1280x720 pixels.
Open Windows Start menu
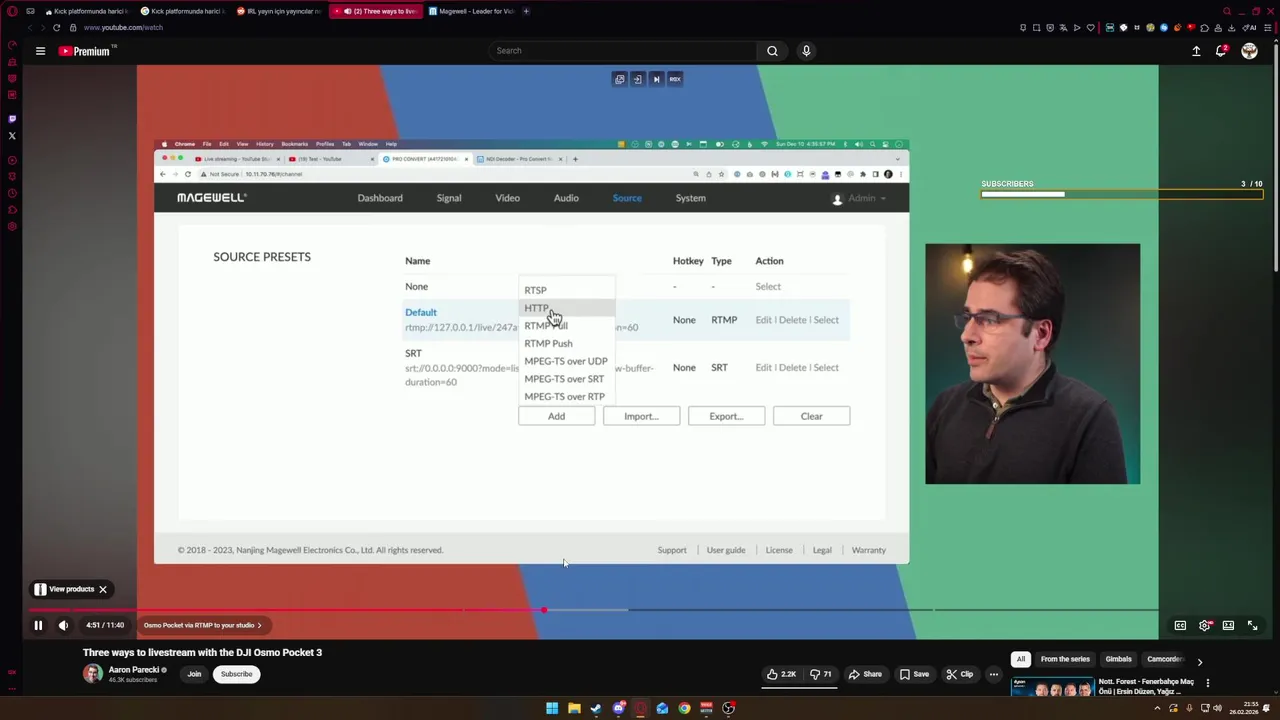pos(552,708)
